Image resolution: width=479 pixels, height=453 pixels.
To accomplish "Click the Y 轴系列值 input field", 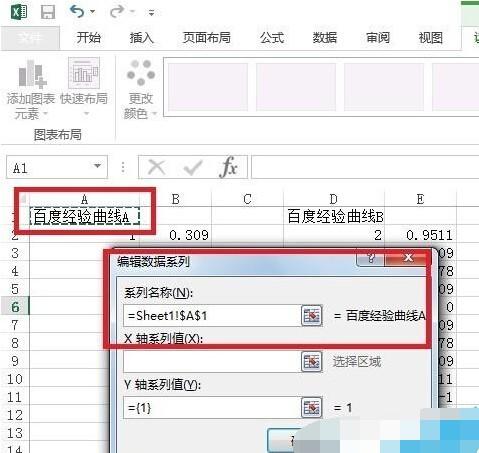I will (212, 407).
